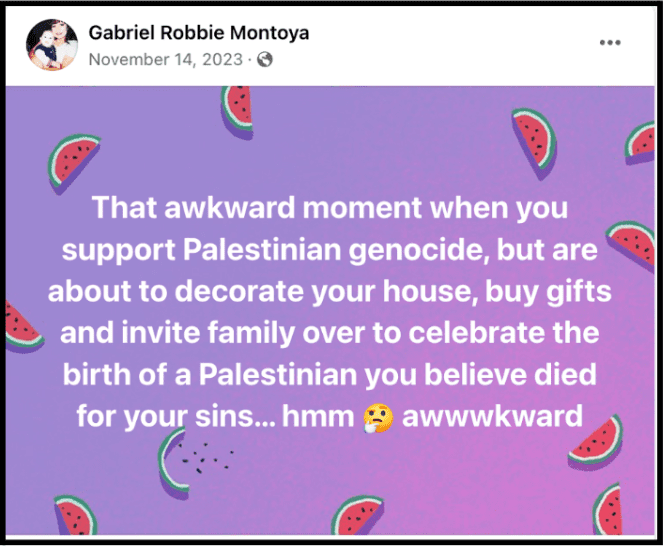The width and height of the screenshot is (663, 547).
Task: Click the words "That awkward moment when you"
Action: point(332,209)
